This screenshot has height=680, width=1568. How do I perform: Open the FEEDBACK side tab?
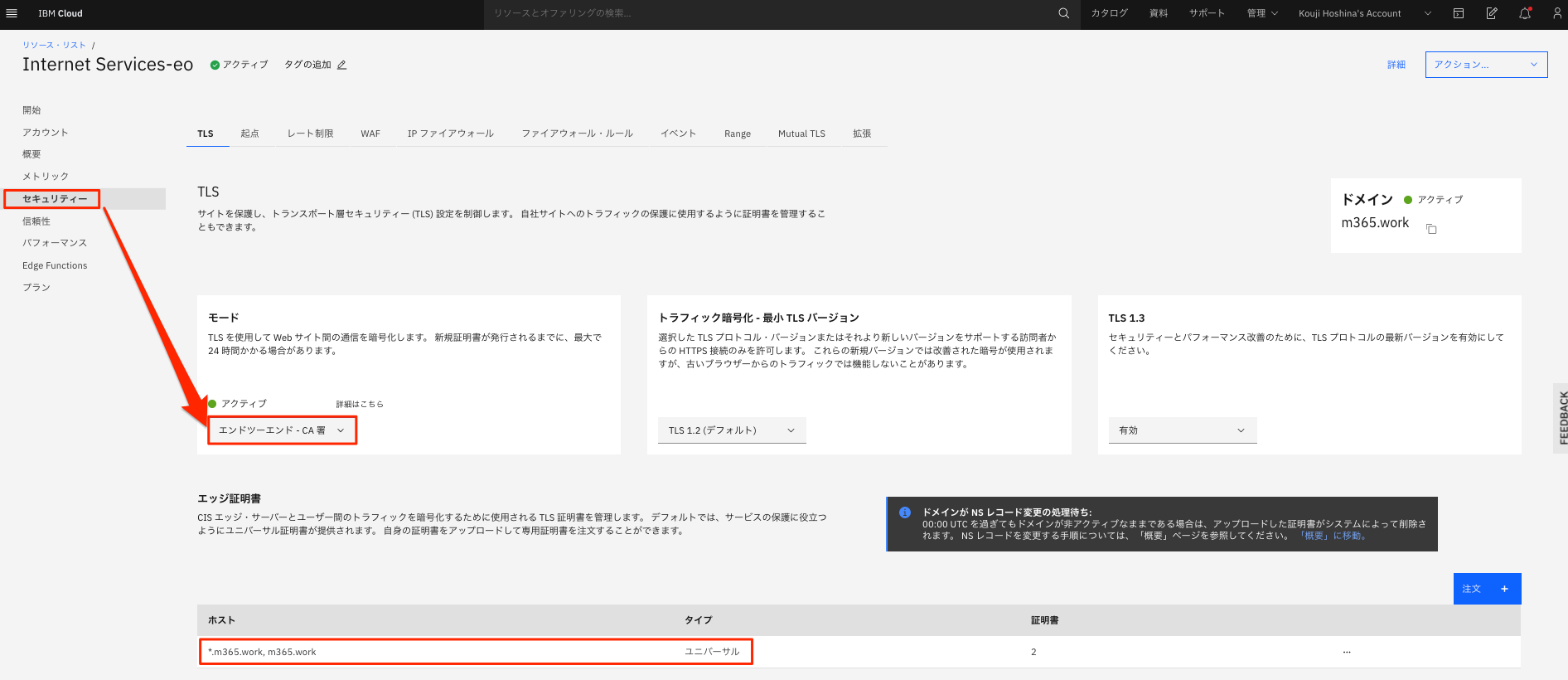click(1561, 418)
